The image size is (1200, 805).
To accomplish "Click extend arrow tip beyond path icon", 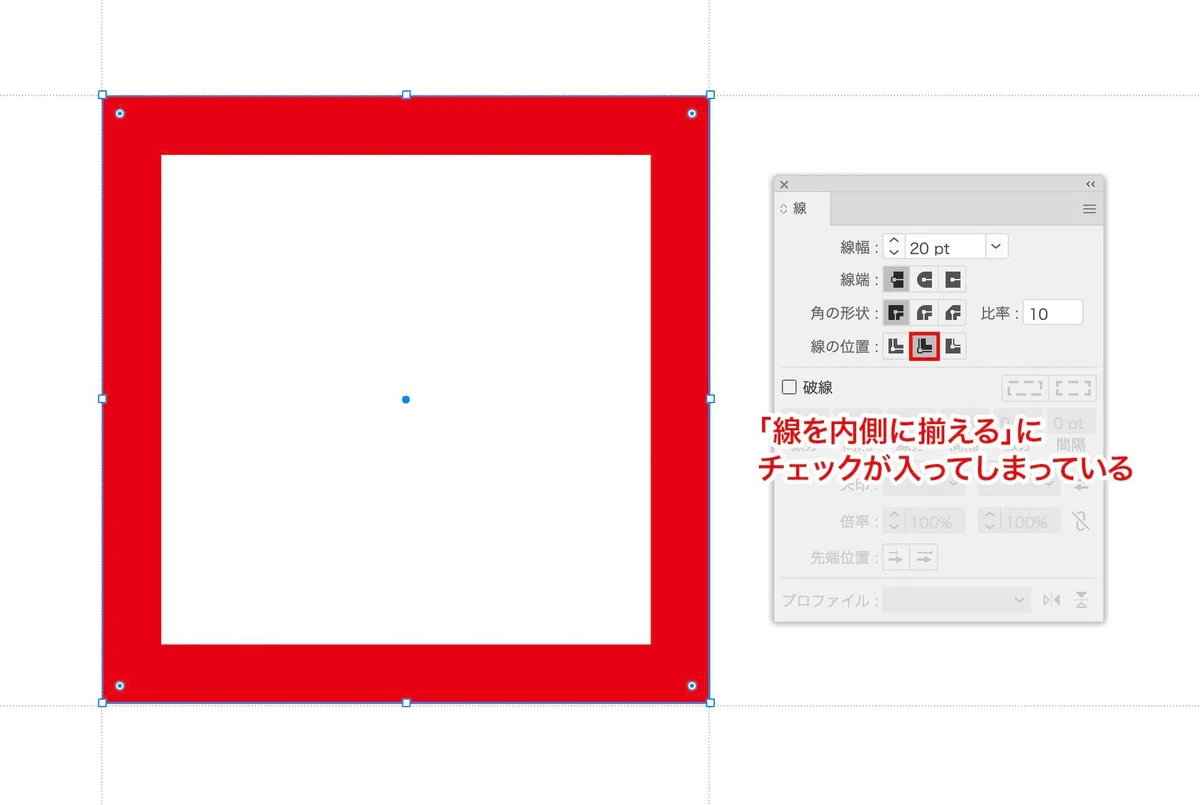I will [x=897, y=558].
